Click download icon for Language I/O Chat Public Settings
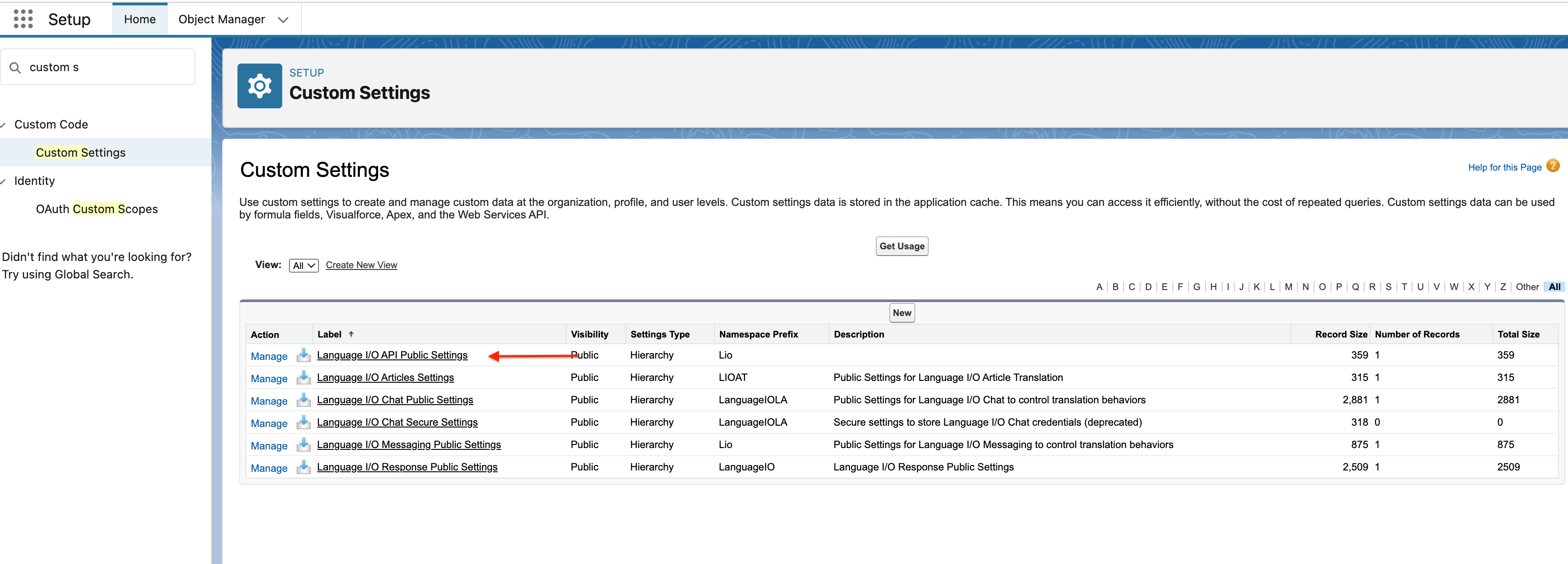Viewport: 1568px width, 564px height. coord(303,400)
